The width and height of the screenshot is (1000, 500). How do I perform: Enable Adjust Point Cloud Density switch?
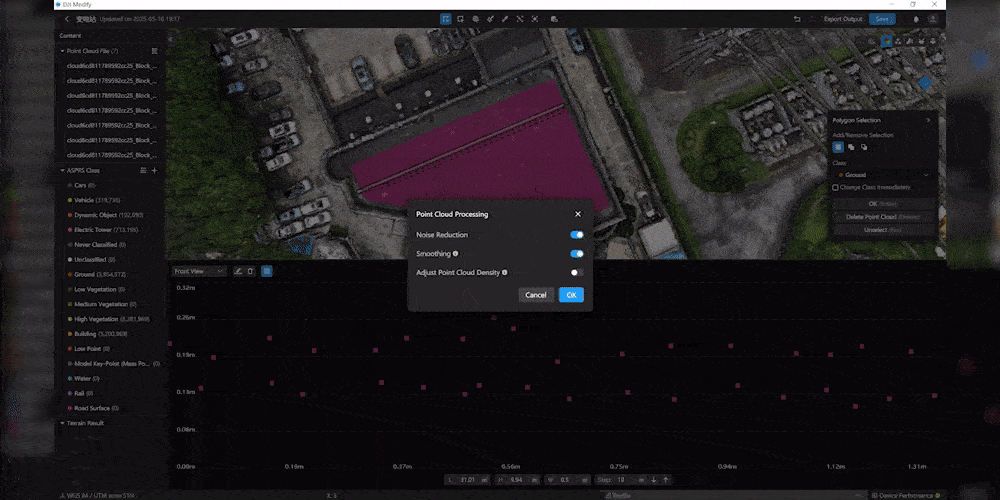pos(577,272)
